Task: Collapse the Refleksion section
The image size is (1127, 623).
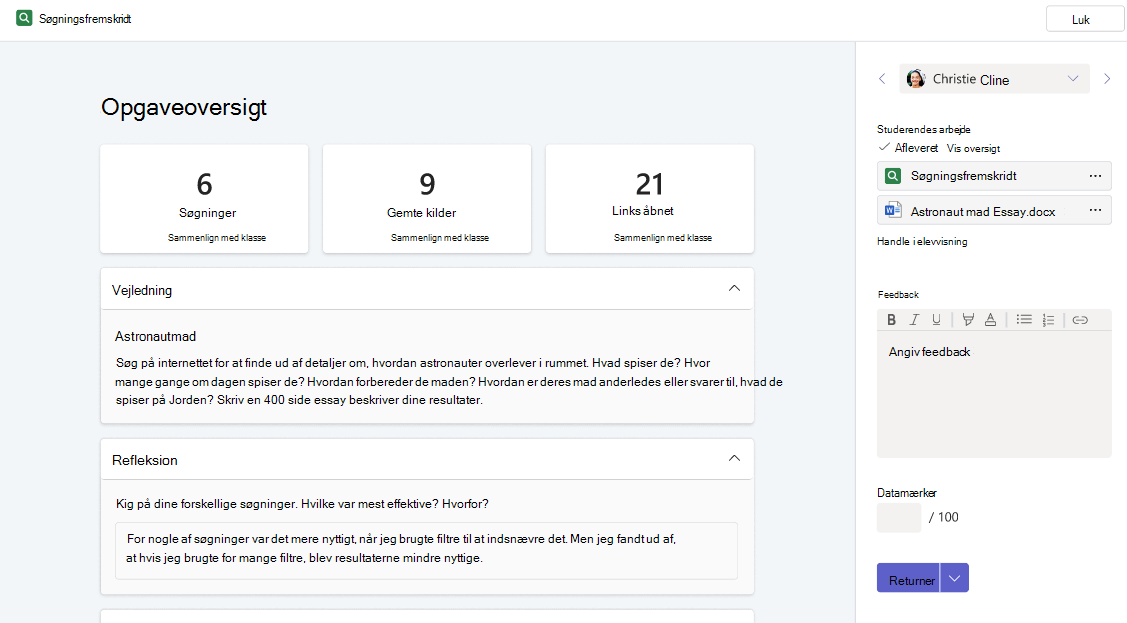Action: pos(734,458)
